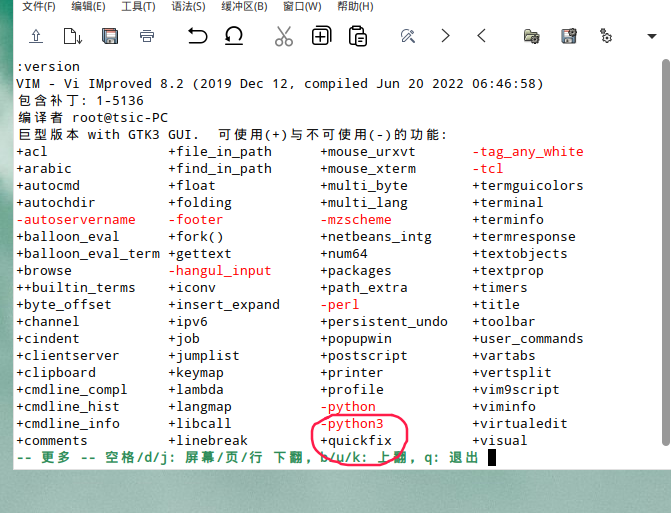
Task: Click the -mzscheme feature entry
Action: pyautogui.click(x=356, y=219)
